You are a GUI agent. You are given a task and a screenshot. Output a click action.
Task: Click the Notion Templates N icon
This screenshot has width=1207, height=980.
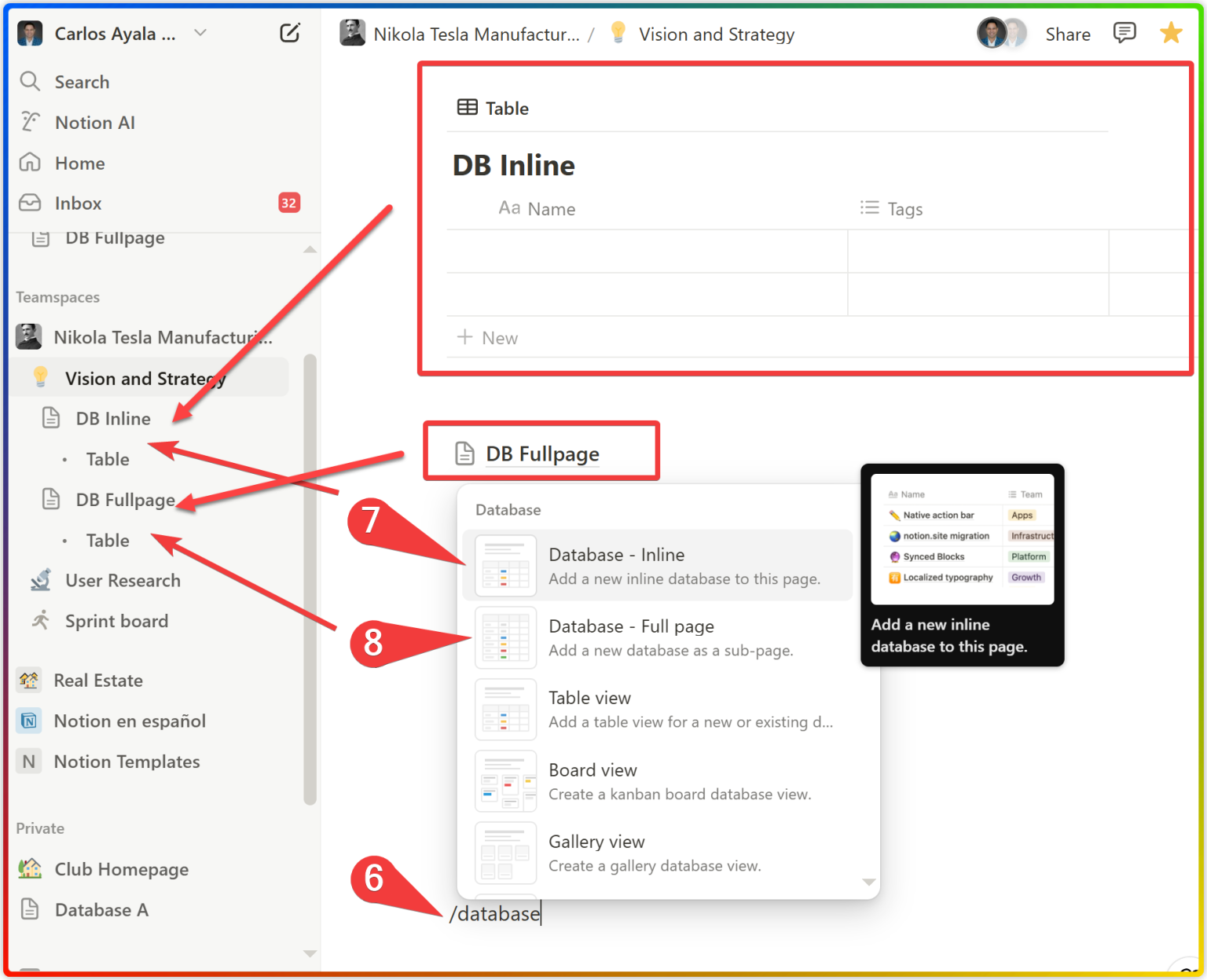coord(28,761)
